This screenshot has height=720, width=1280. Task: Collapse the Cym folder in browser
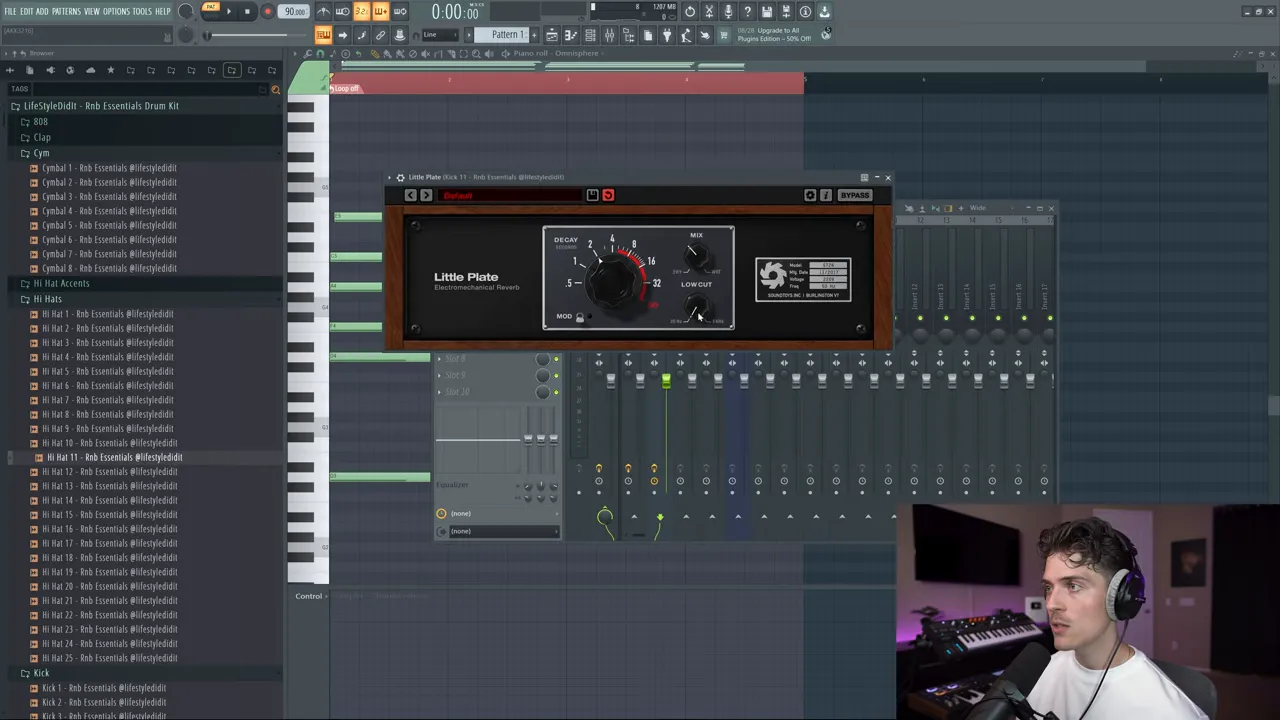(41, 153)
